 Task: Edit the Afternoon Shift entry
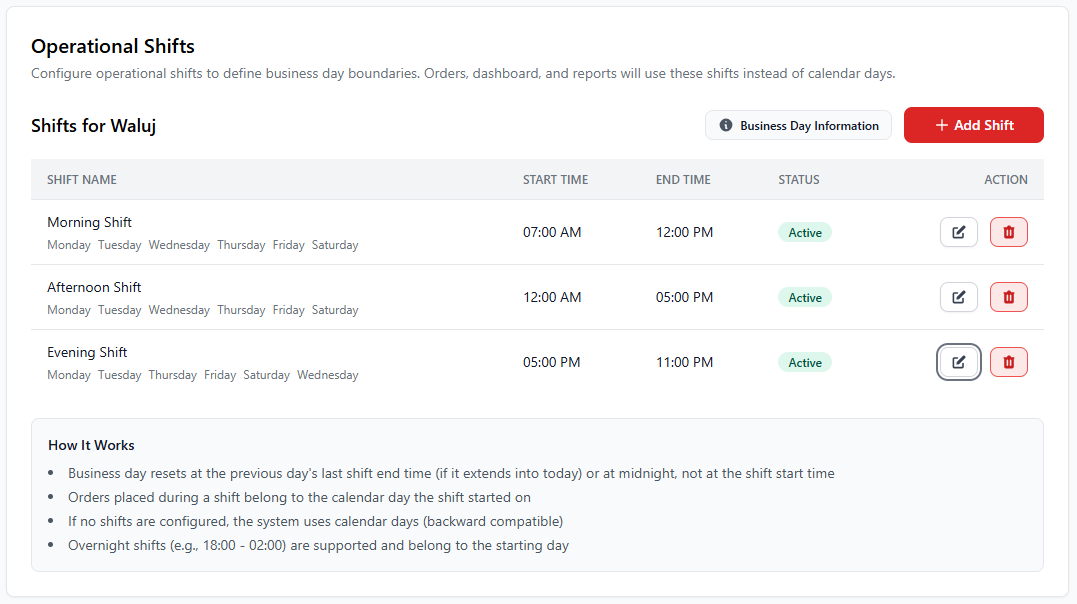pos(958,296)
